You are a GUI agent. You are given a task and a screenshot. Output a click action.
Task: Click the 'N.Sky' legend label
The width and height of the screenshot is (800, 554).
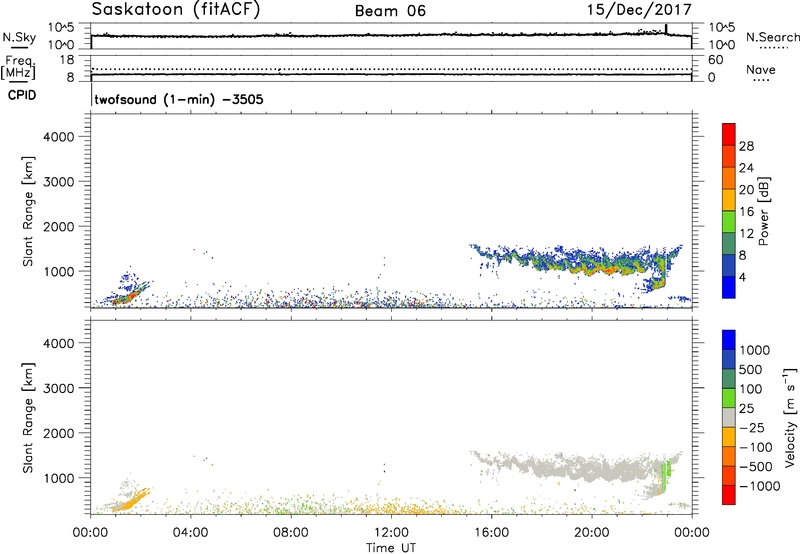19,37
